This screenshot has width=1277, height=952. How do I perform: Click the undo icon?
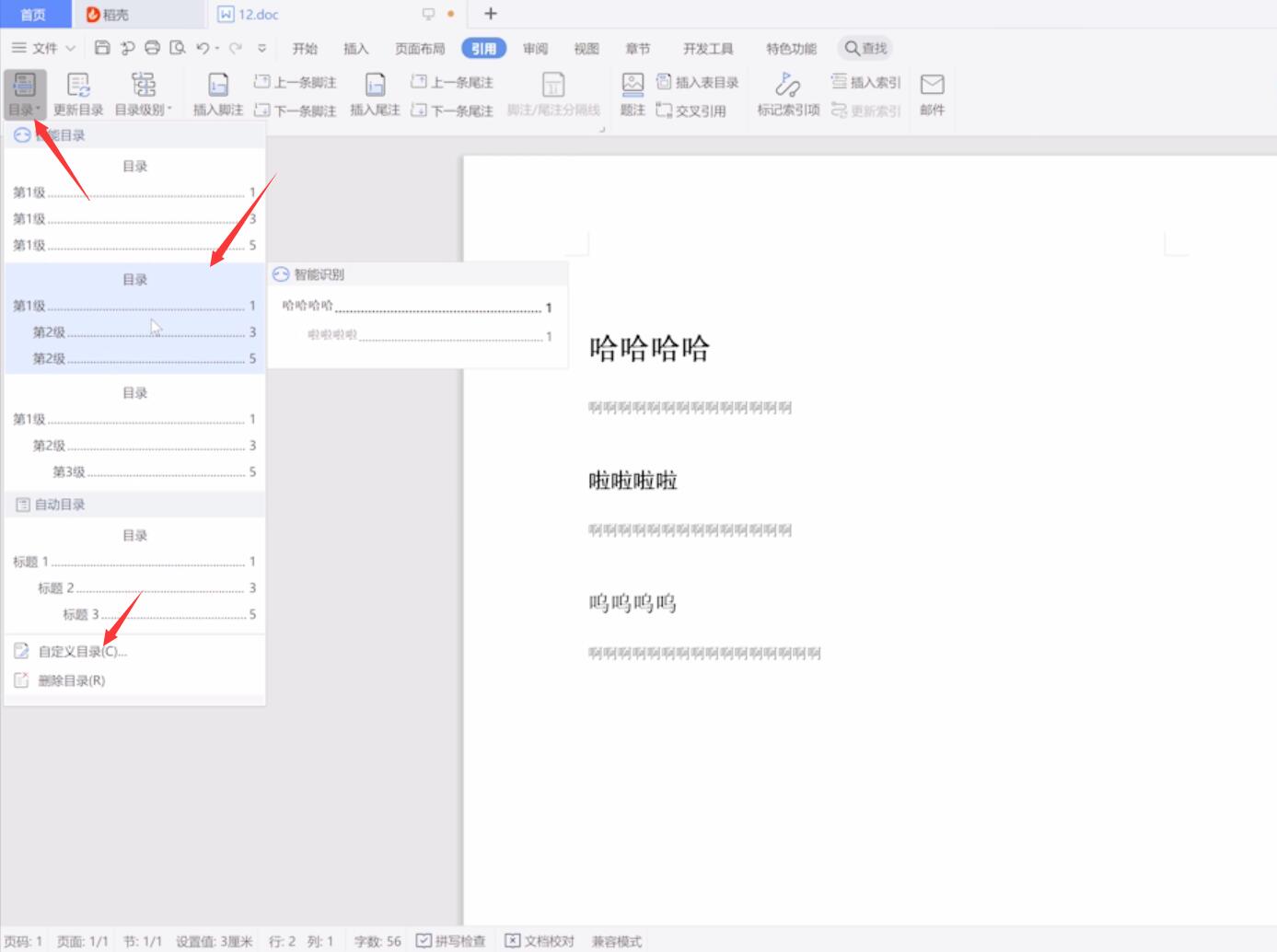pos(203,48)
